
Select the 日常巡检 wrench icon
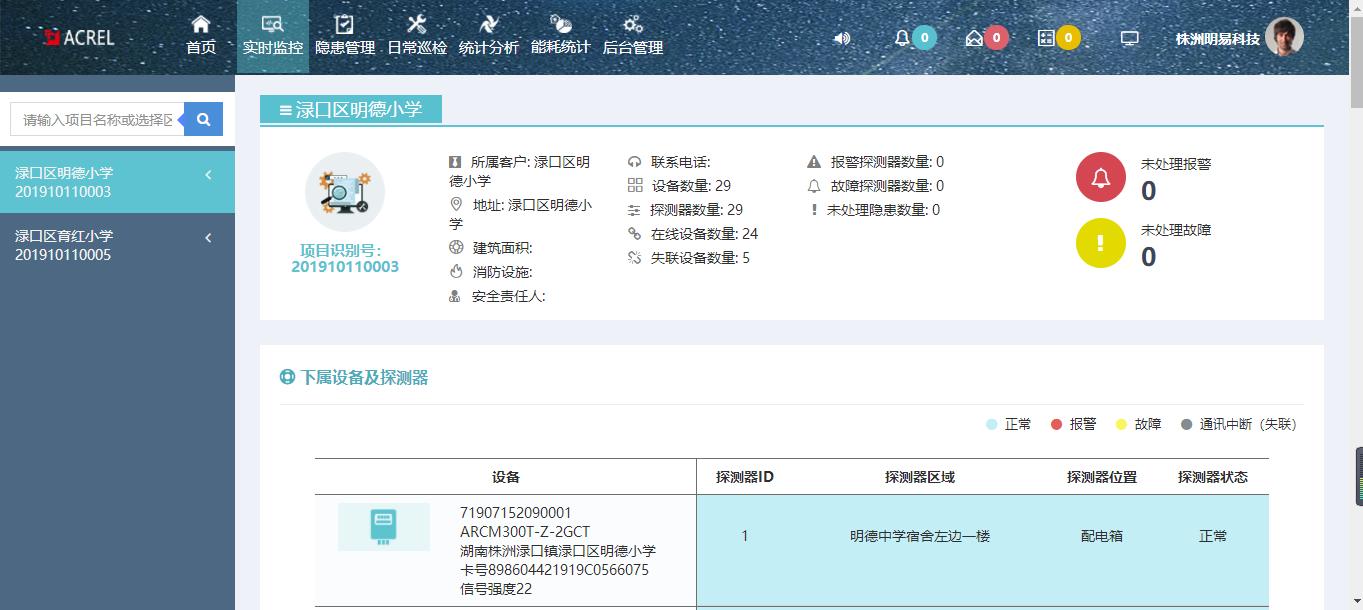click(417, 24)
